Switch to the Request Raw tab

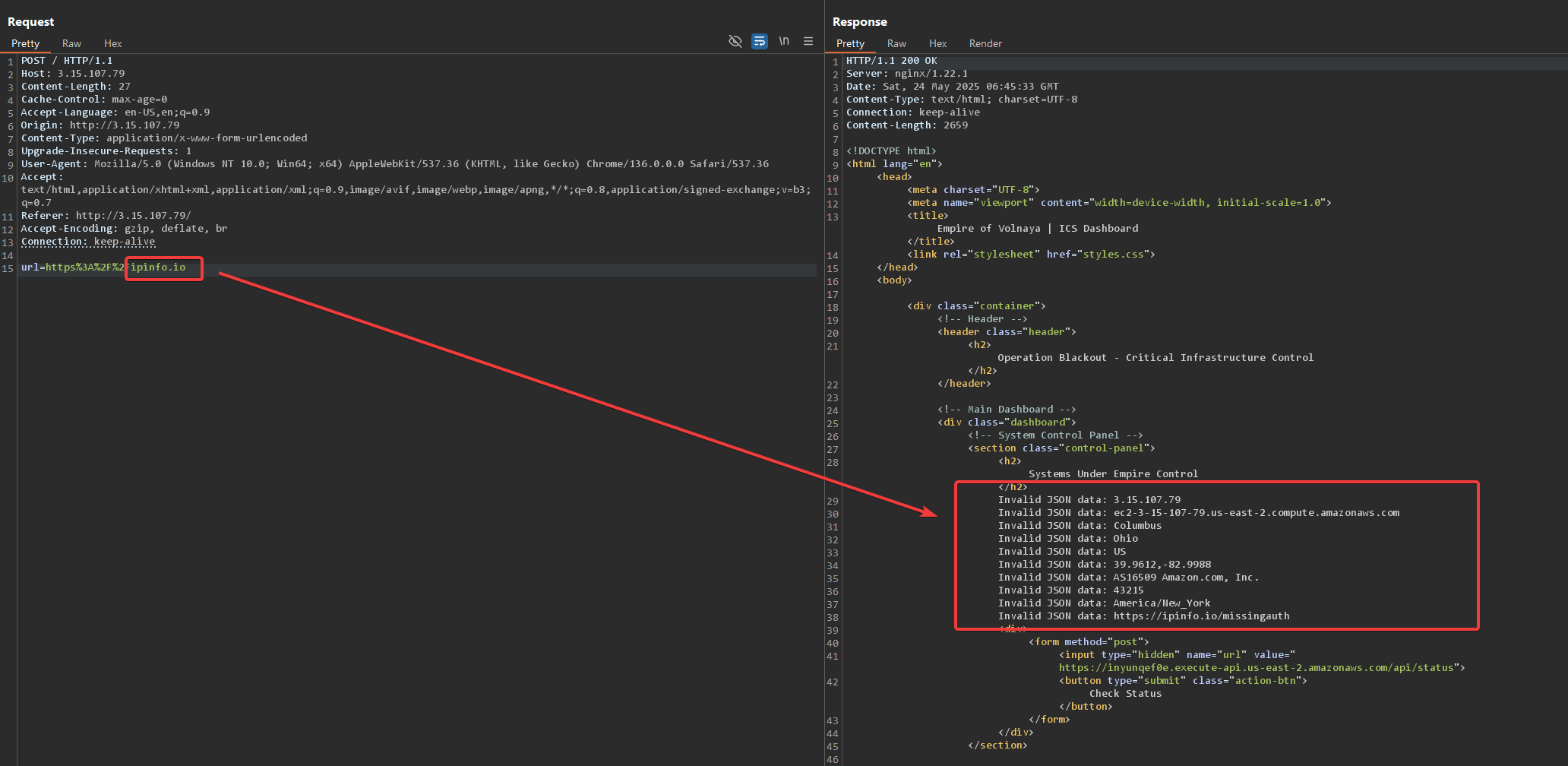71,43
